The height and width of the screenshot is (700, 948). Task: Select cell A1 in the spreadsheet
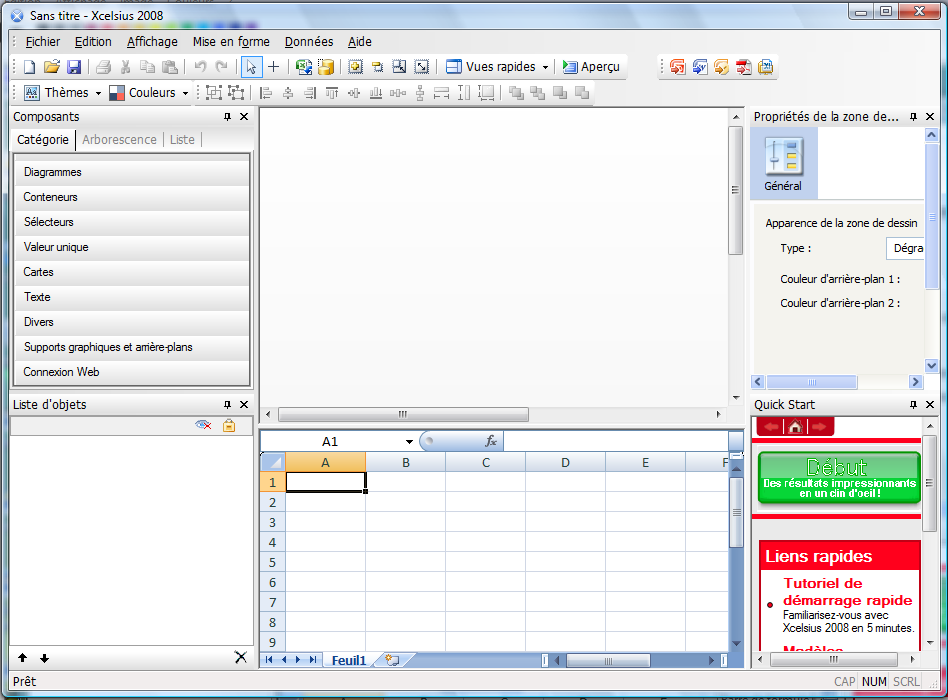tap(325, 482)
